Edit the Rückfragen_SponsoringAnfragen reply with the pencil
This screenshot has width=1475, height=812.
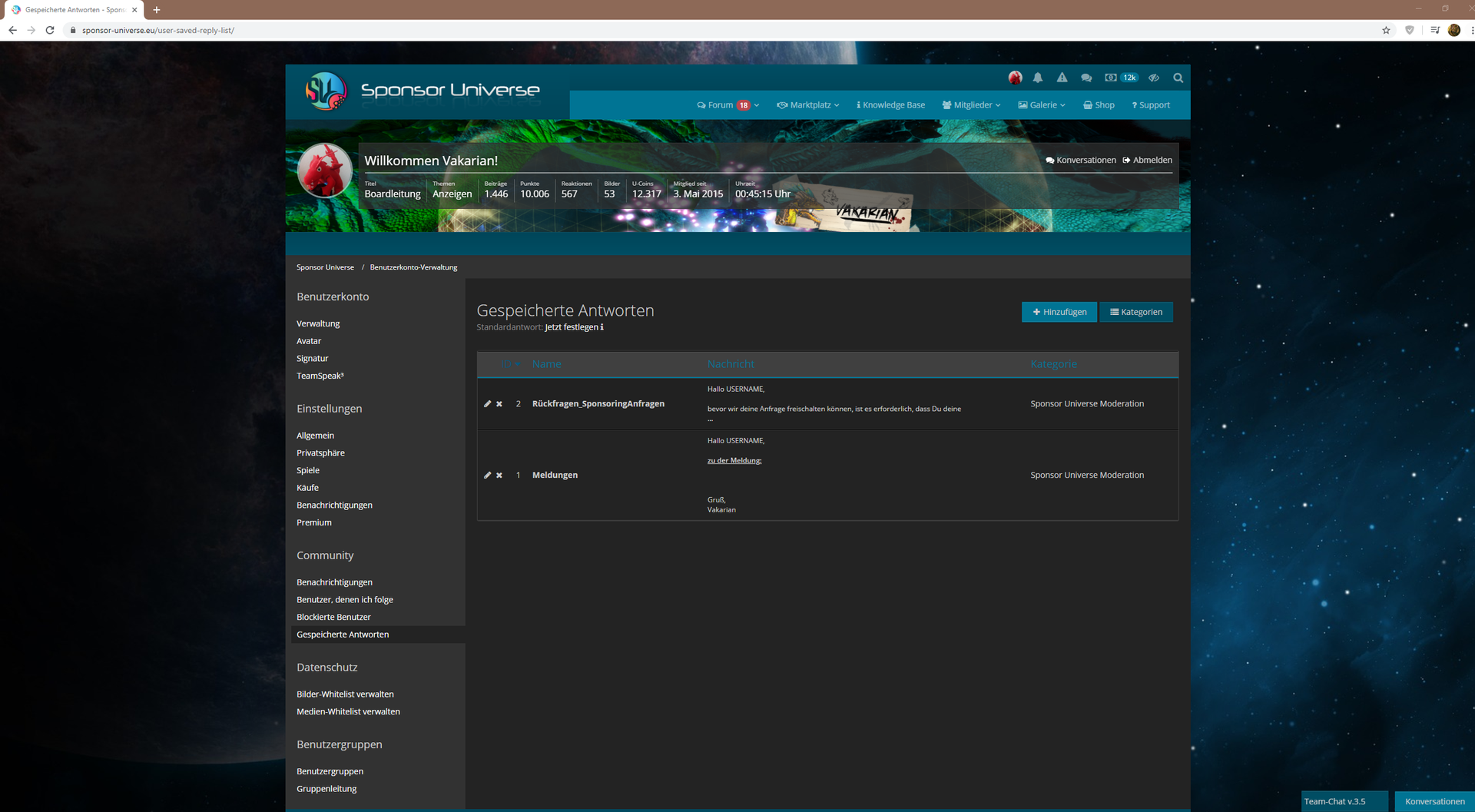pyautogui.click(x=487, y=404)
